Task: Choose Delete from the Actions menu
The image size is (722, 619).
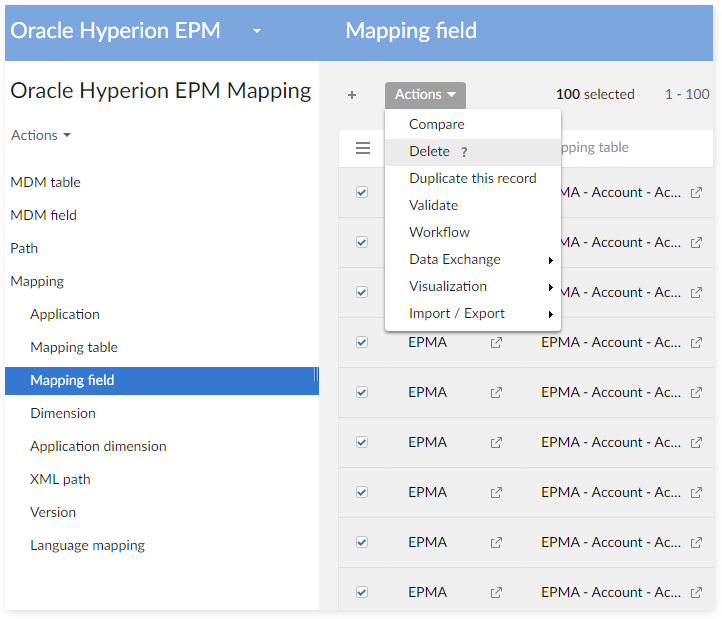Action: pos(429,151)
